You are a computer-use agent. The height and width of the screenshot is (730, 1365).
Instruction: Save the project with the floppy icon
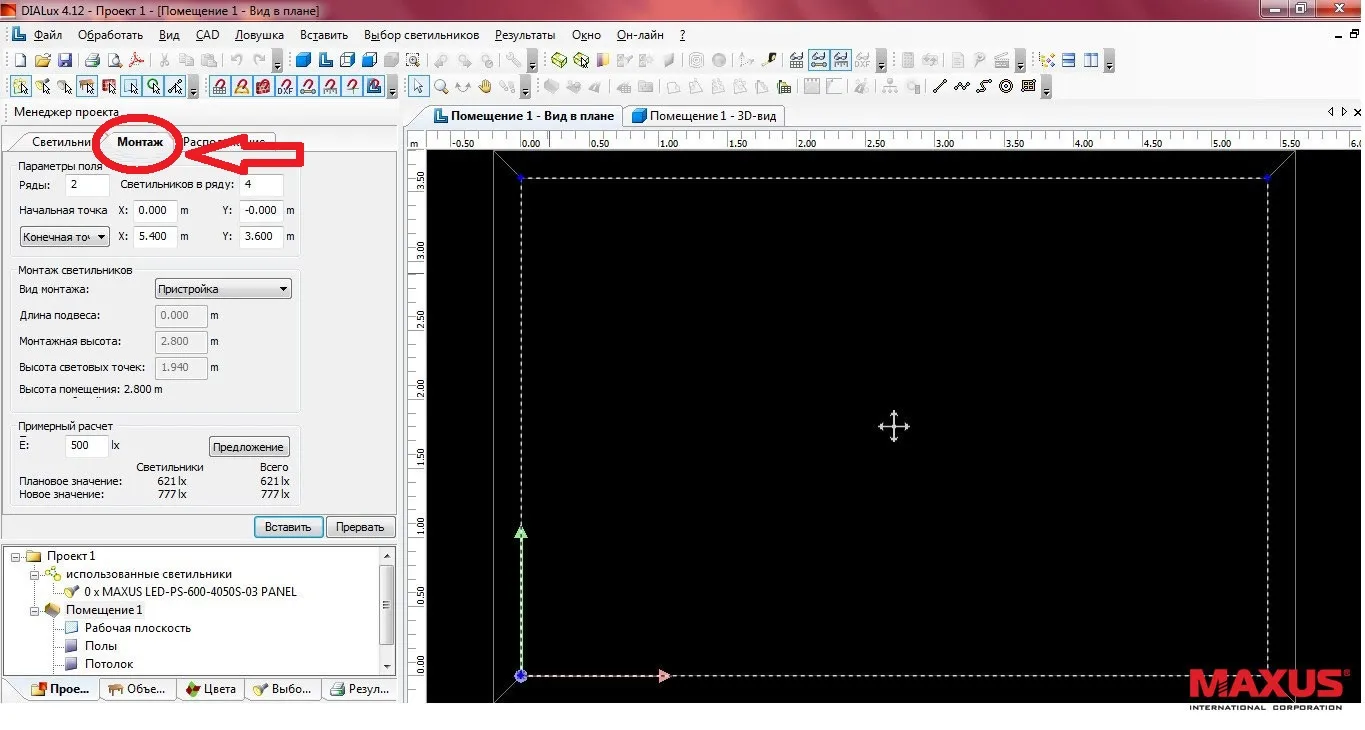[64, 60]
